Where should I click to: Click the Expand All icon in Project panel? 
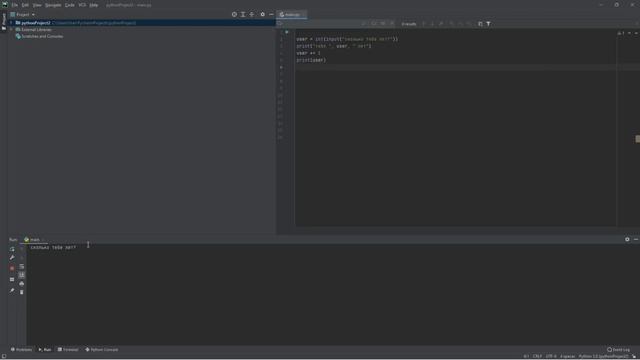(243, 14)
